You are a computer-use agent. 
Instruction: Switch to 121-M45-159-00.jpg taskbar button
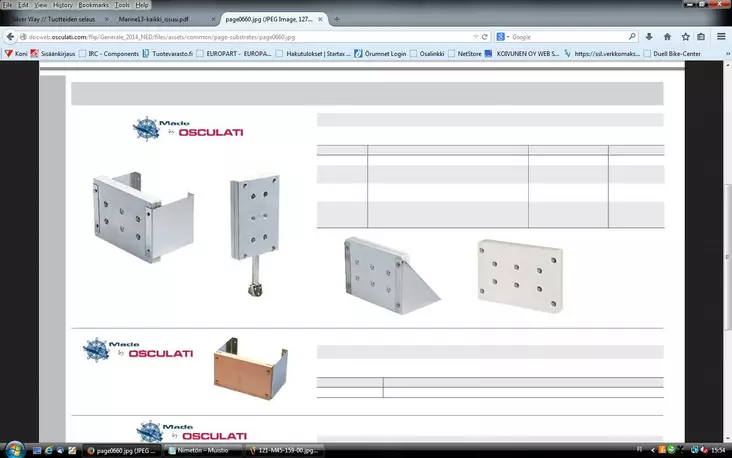coord(285,451)
